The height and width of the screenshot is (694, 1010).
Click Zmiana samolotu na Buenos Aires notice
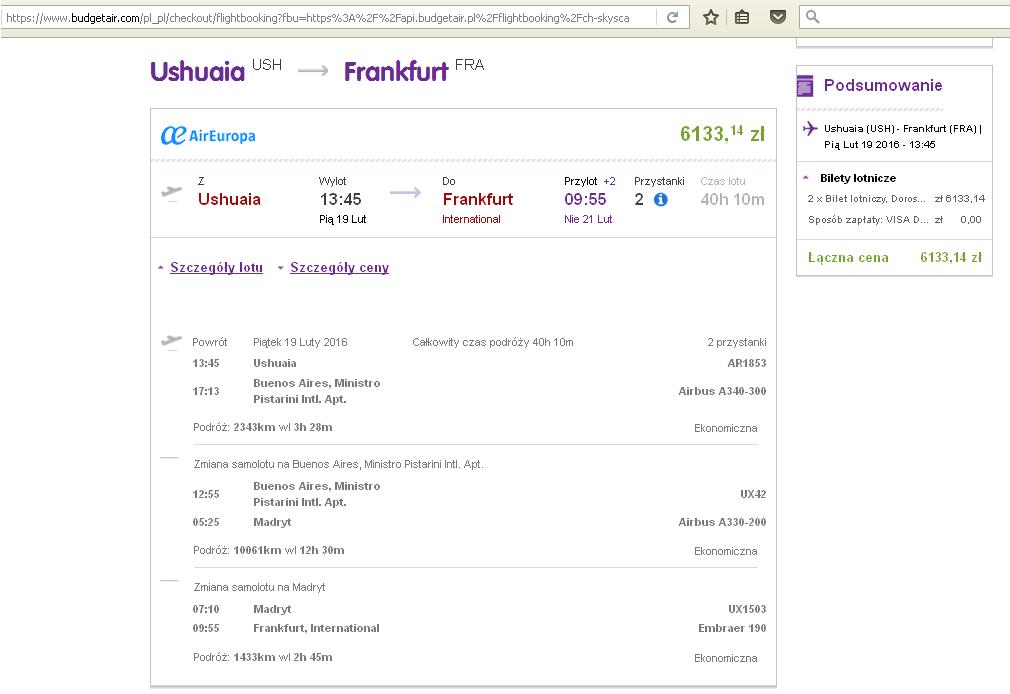[339, 464]
